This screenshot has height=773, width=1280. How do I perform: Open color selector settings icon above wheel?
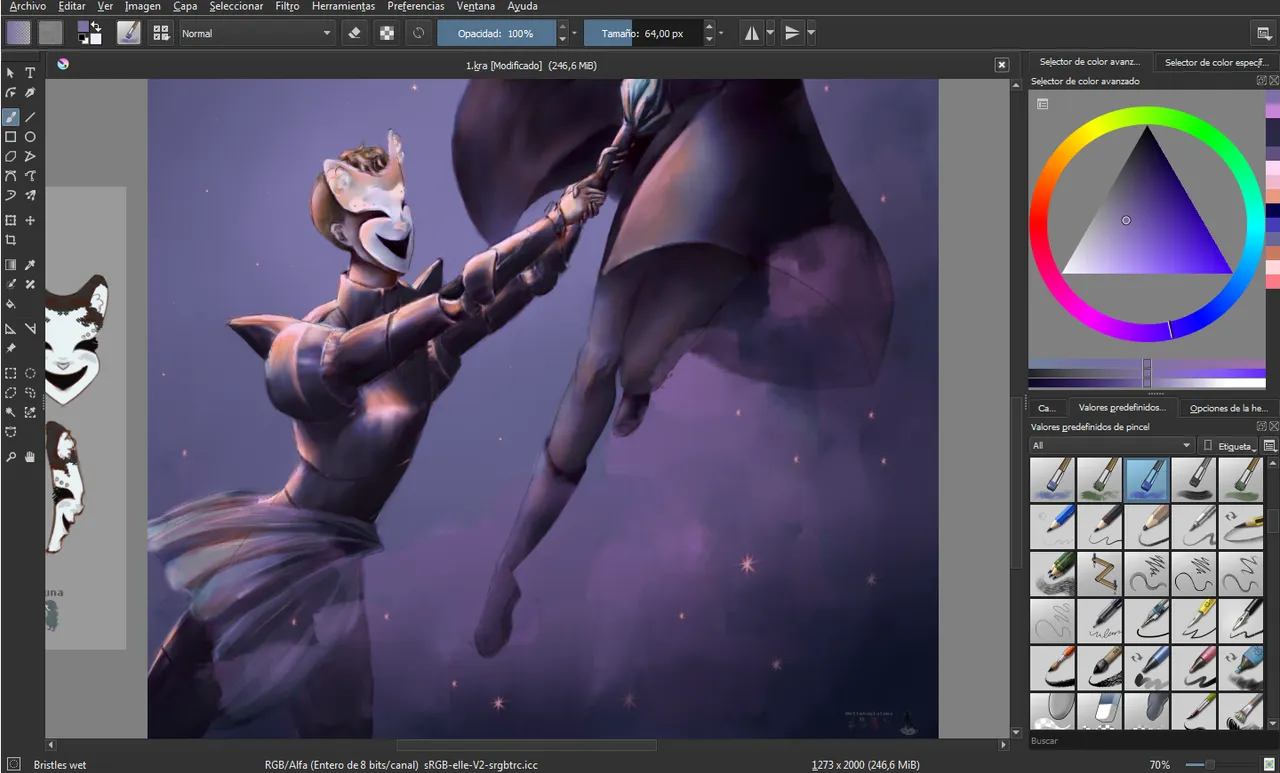coord(1042,104)
